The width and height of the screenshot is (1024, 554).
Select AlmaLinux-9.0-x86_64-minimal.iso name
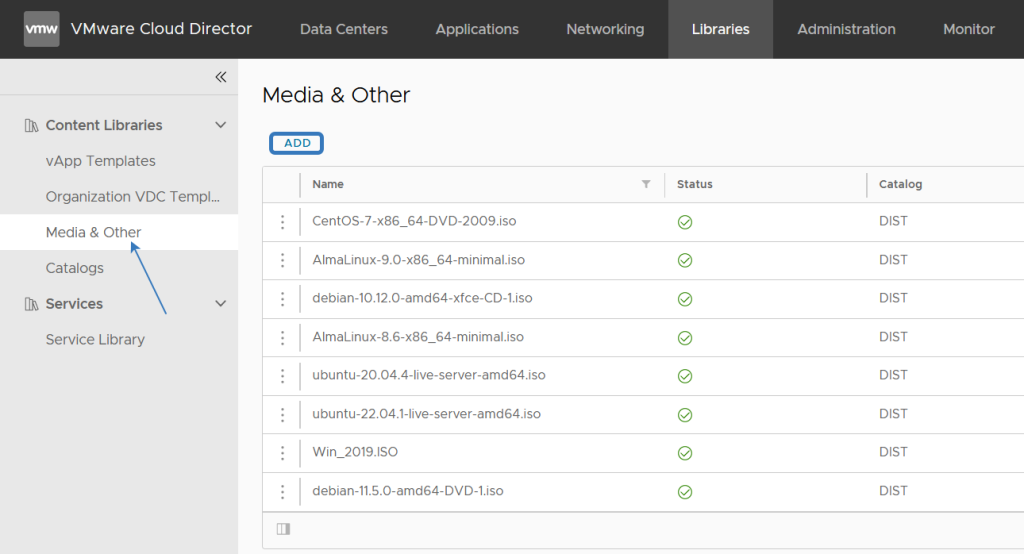pyautogui.click(x=419, y=259)
